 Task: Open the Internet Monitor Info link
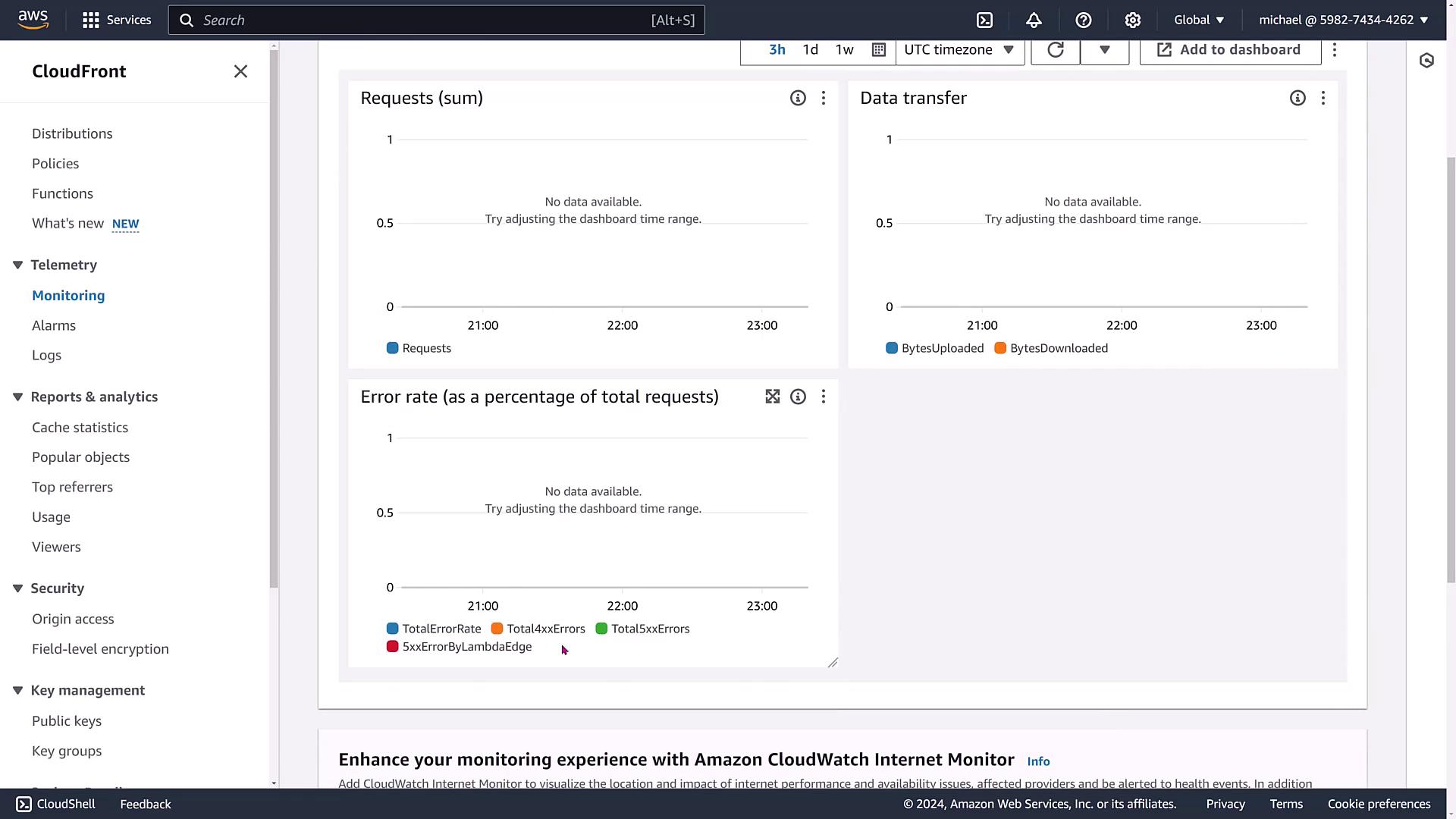pos(1038,761)
